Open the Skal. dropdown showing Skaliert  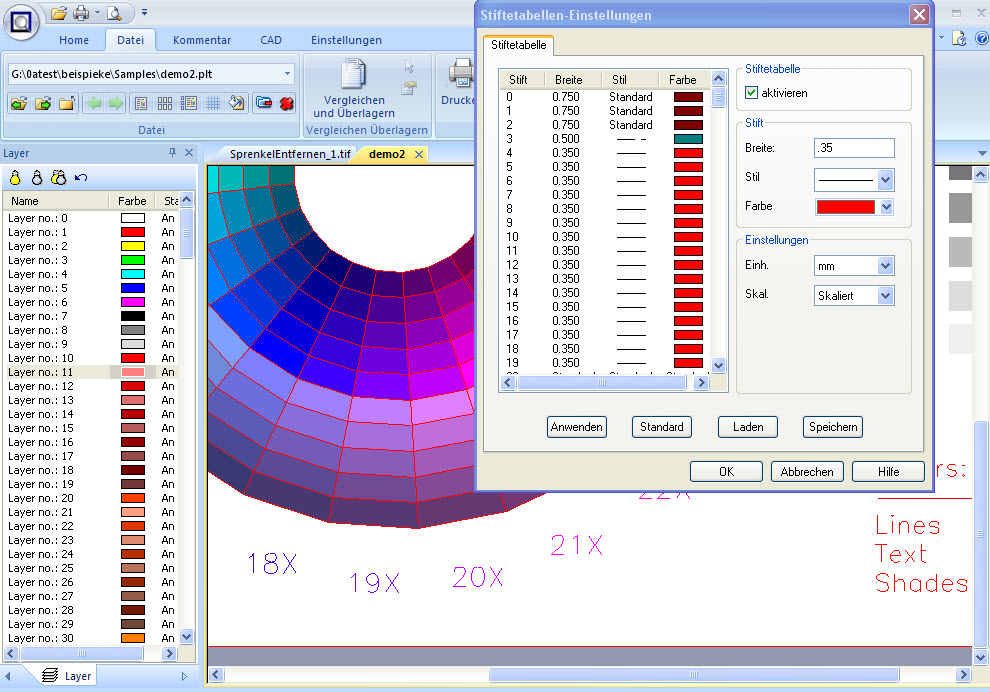click(x=884, y=296)
